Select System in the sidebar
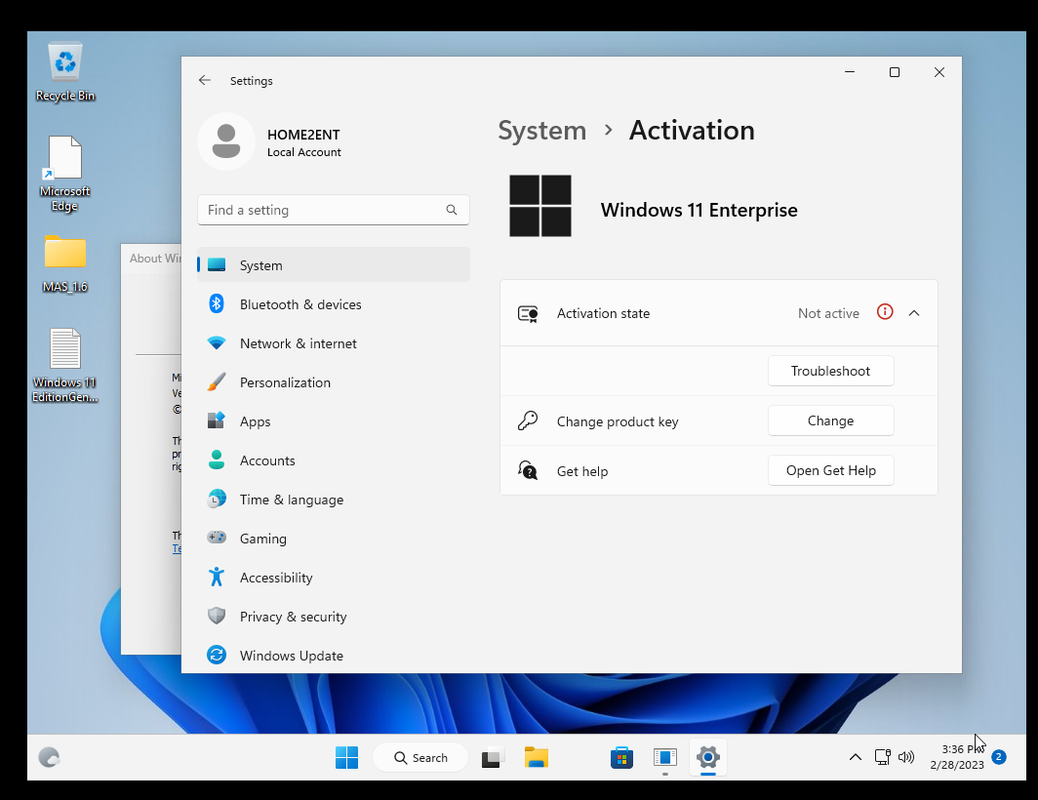Screen dimensions: 1038x800 click(333, 265)
